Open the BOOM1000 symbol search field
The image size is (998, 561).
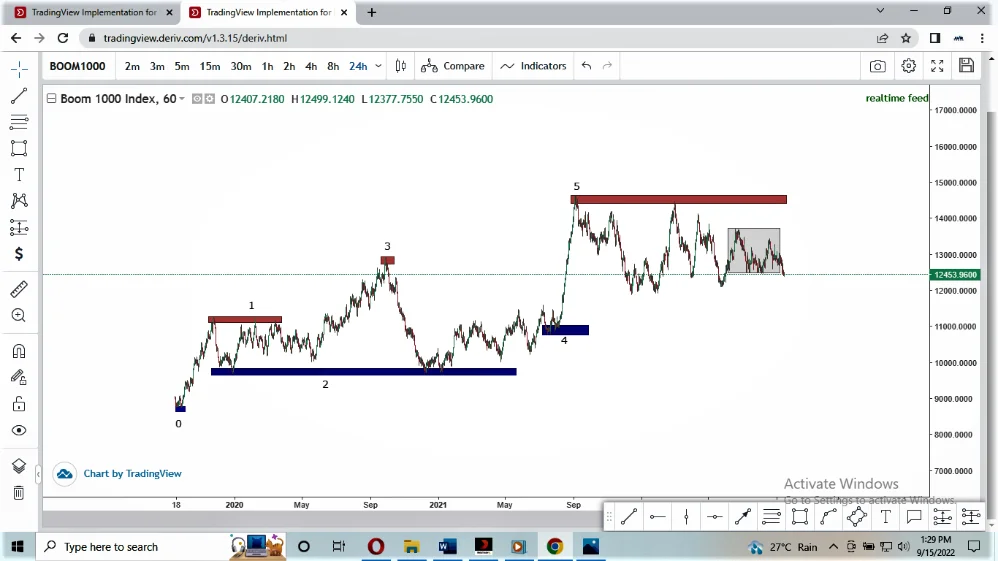78,66
